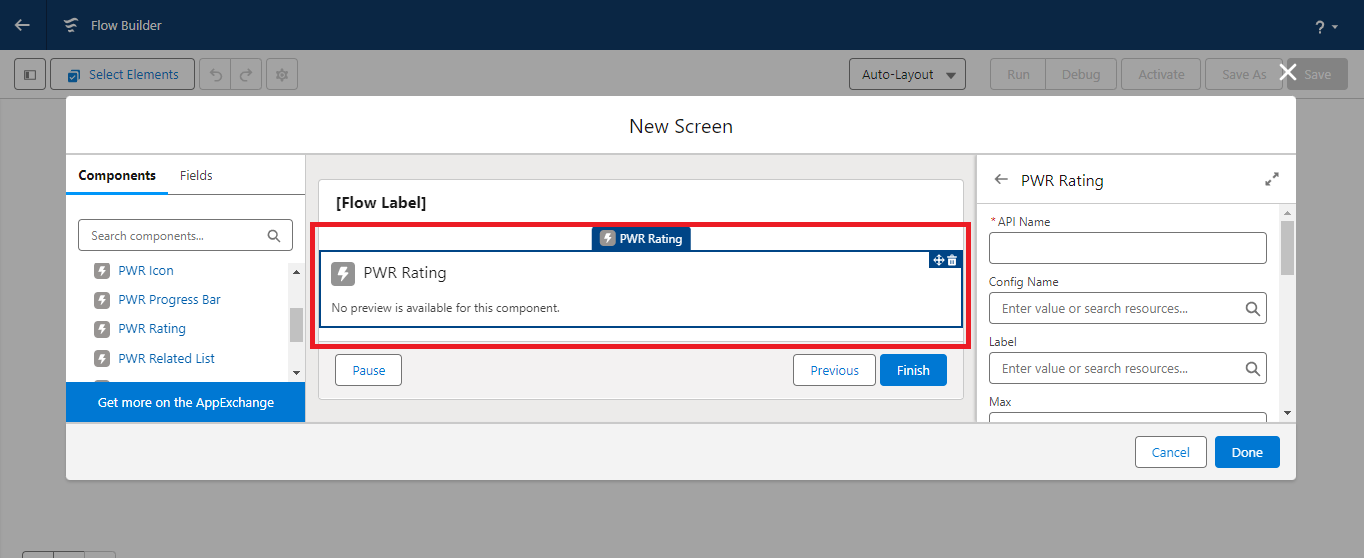
Task: Click the properties panel scroll up arrow
Action: tap(1287, 213)
